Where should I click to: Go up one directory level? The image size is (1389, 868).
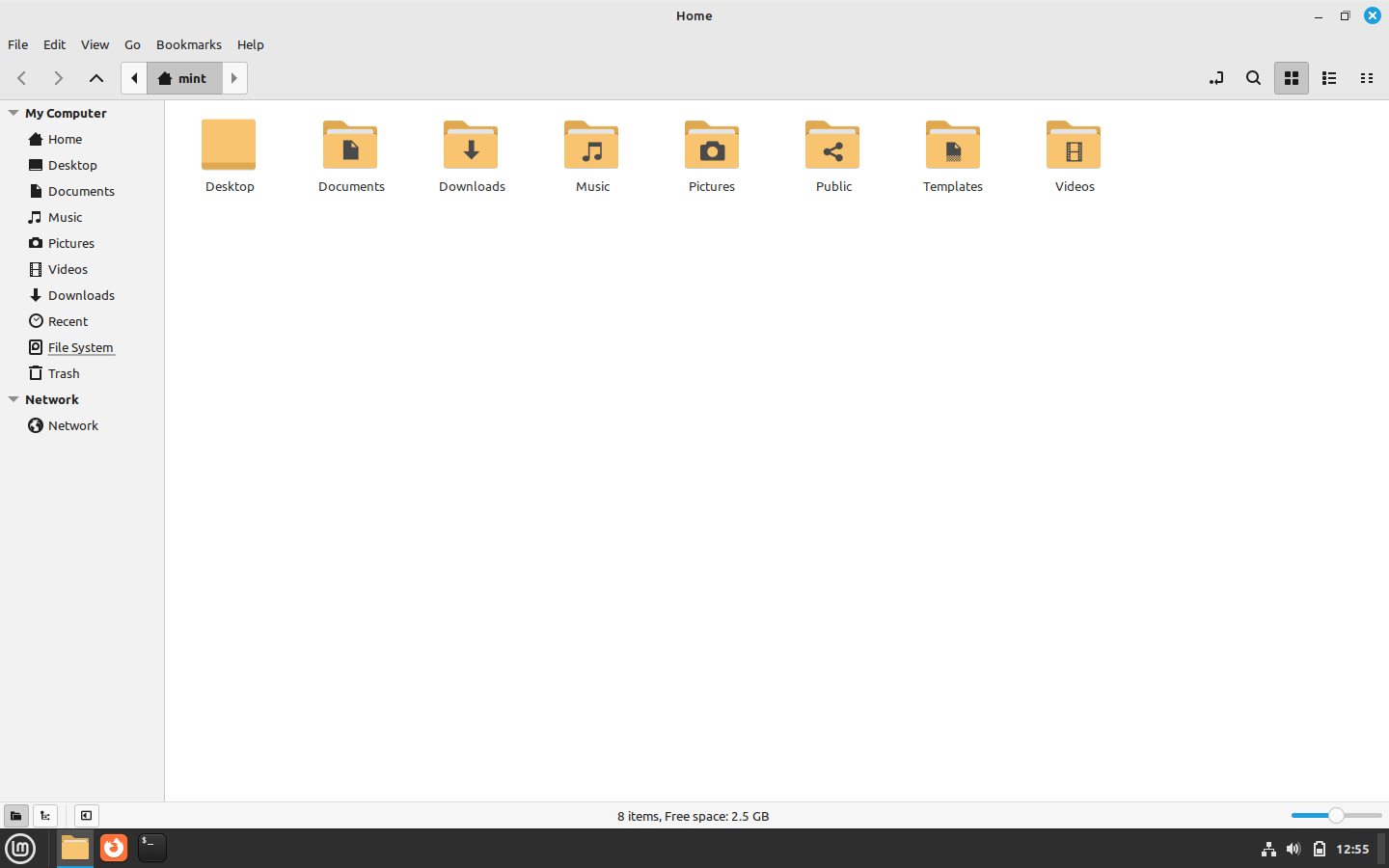pyautogui.click(x=95, y=78)
